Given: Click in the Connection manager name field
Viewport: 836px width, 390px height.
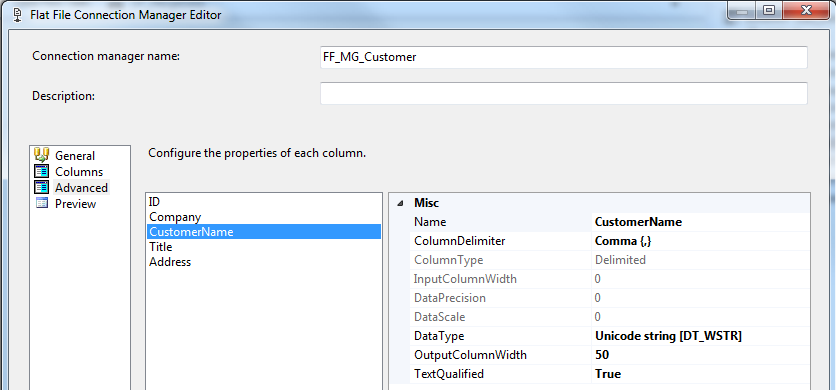Looking at the screenshot, I should click(564, 57).
